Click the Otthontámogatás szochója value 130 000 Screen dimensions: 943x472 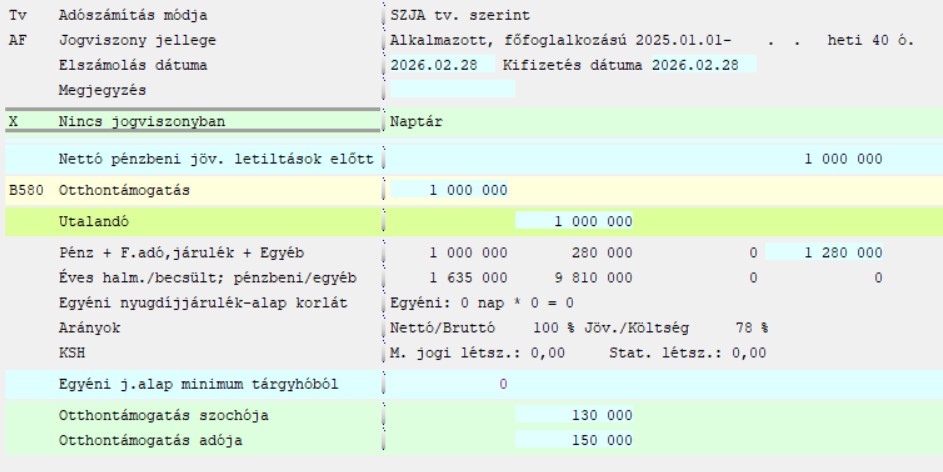pyautogui.click(x=575, y=415)
